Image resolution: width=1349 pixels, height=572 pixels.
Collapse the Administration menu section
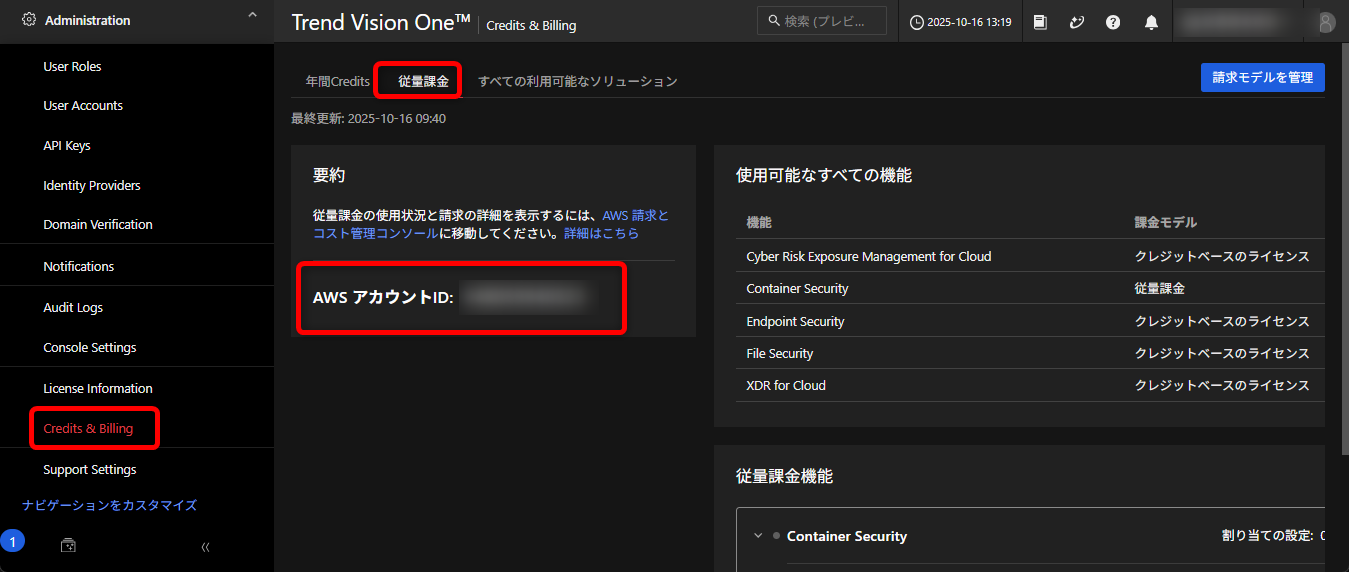tap(252, 17)
